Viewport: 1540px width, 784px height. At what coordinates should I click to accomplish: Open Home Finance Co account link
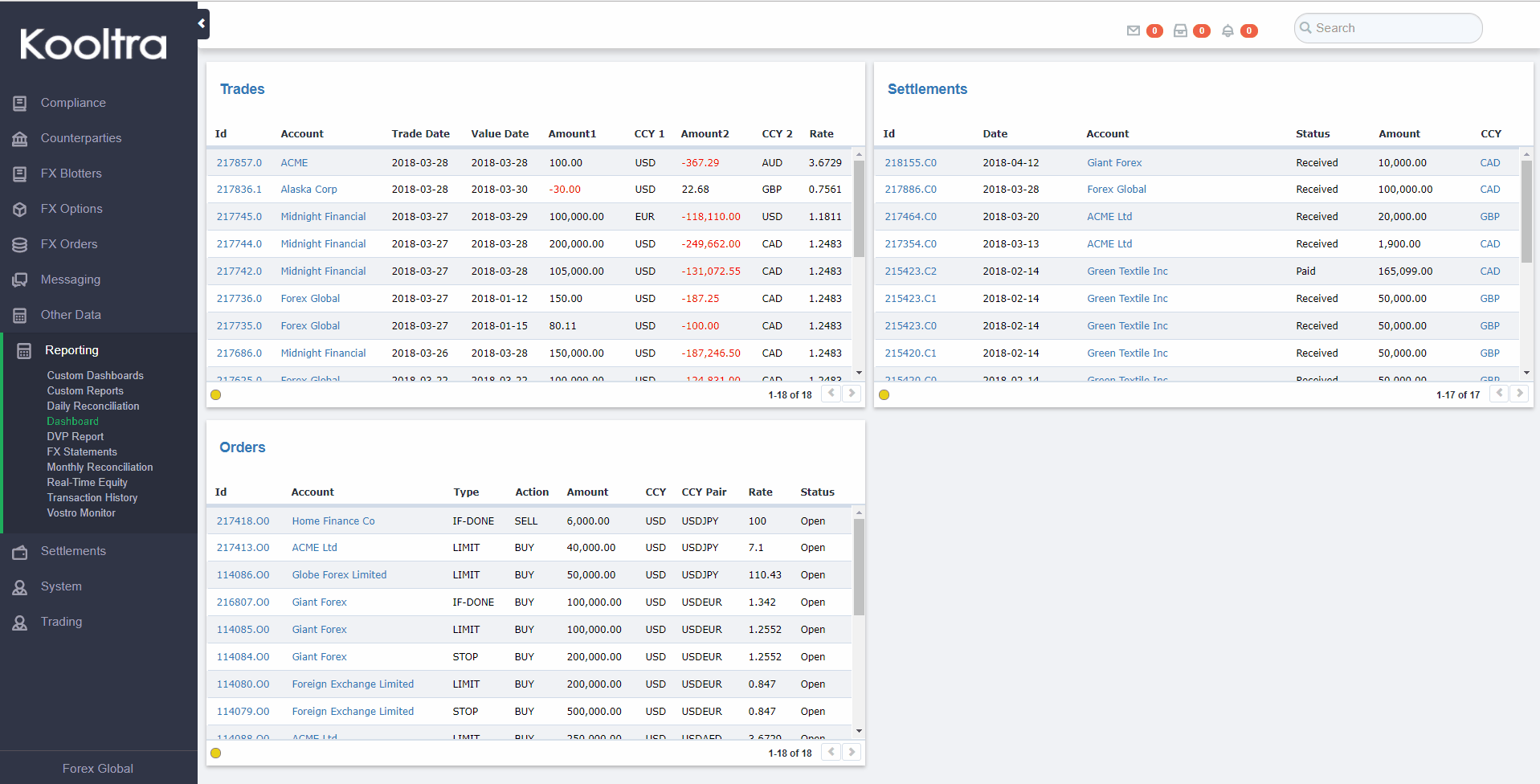(333, 521)
